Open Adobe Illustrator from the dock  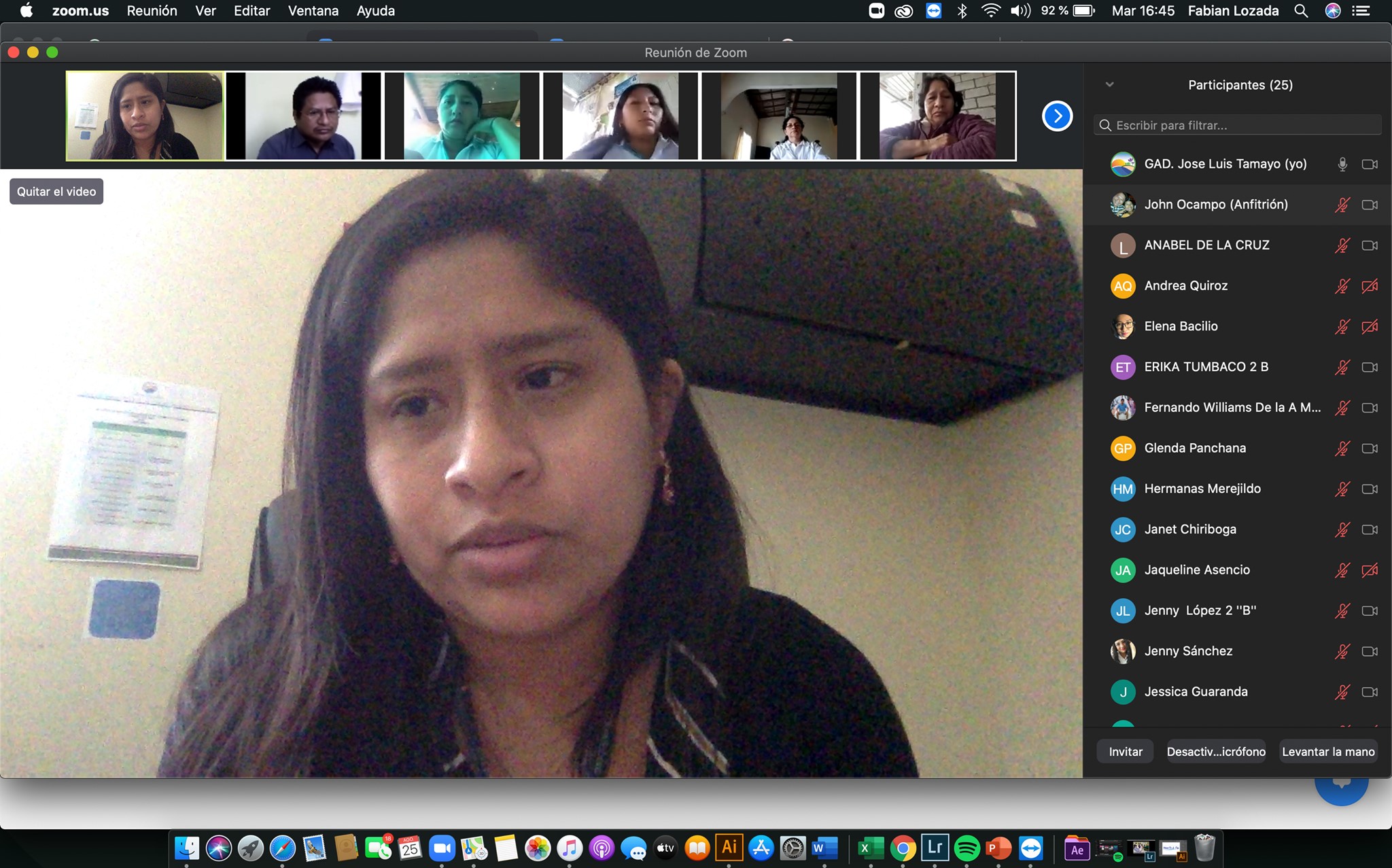coord(729,848)
